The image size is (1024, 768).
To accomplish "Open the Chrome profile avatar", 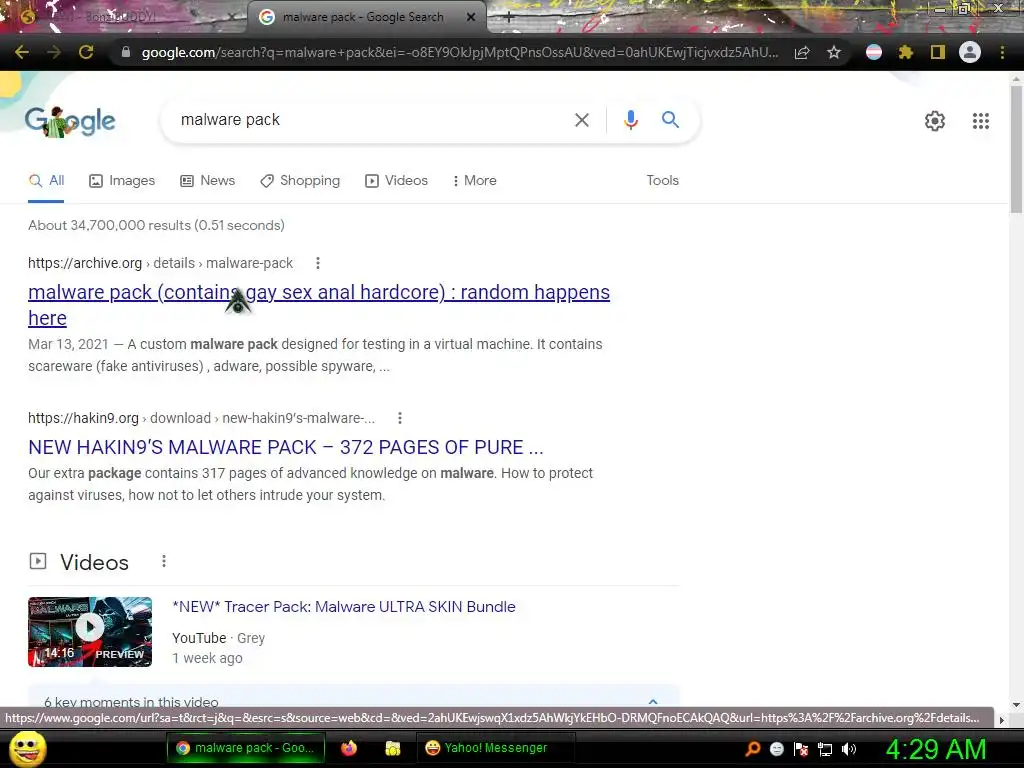I will [970, 52].
